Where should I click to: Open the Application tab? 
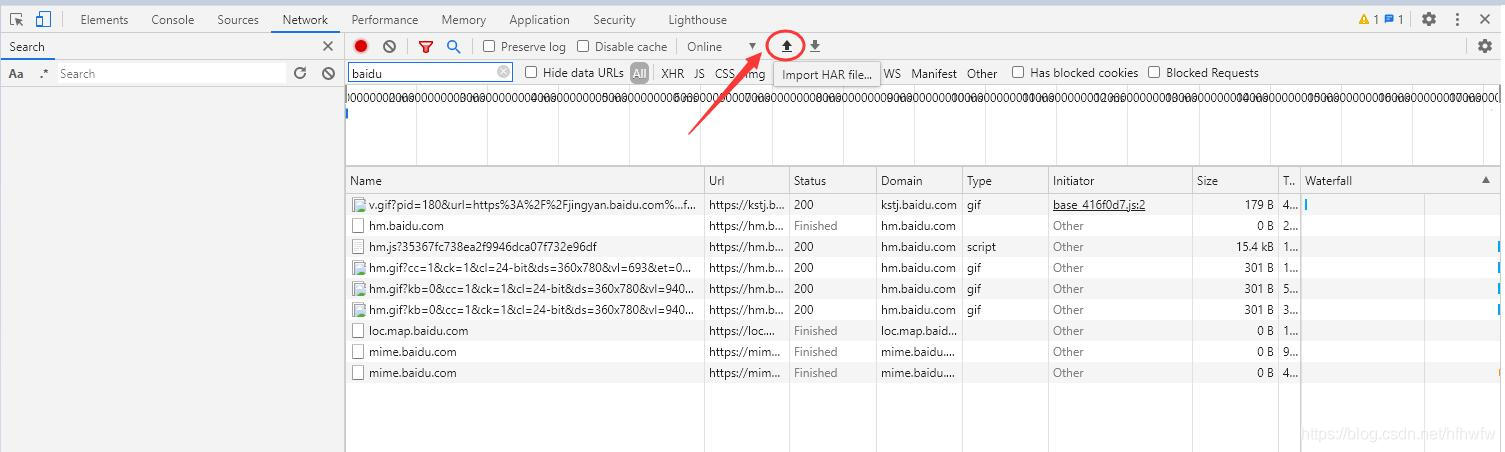click(x=539, y=19)
